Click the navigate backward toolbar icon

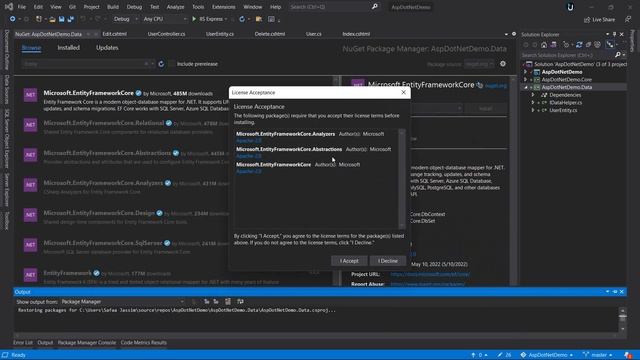pyautogui.click(x=13, y=19)
